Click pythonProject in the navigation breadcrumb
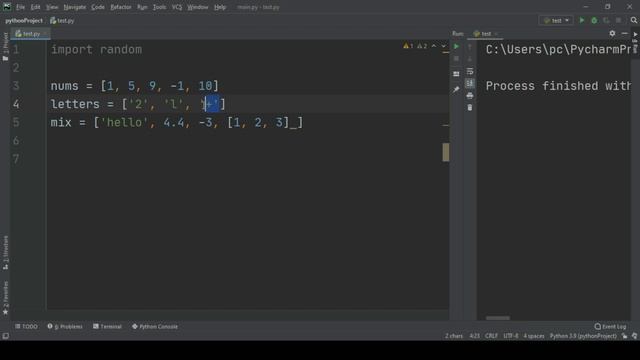 pyautogui.click(x=24, y=20)
